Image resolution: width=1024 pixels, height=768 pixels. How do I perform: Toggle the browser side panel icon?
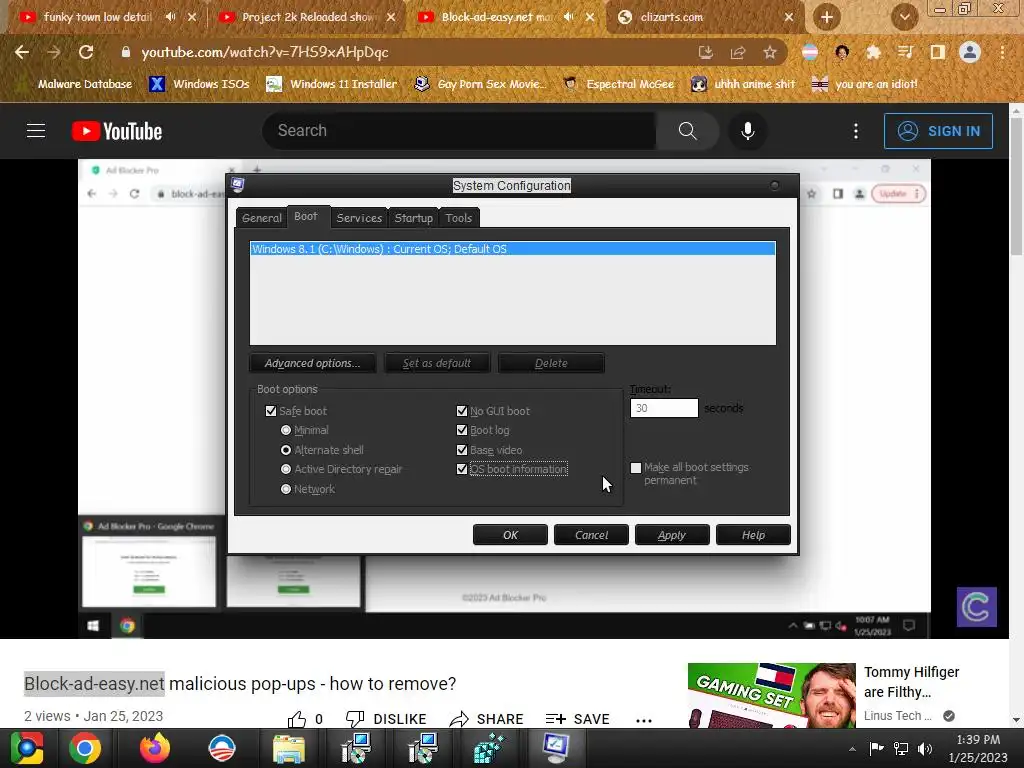[x=938, y=52]
